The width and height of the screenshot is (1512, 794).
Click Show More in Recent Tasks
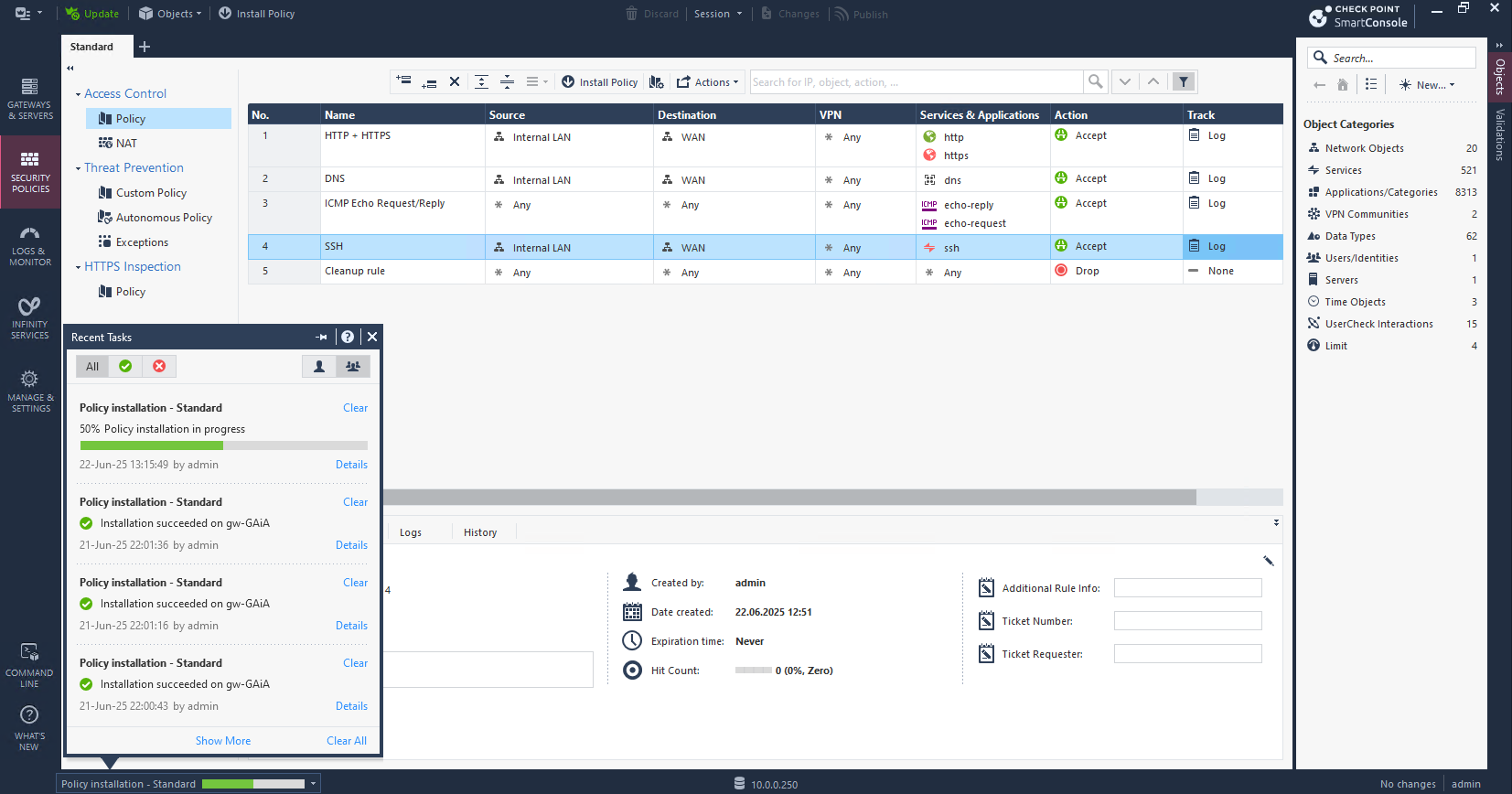(x=222, y=741)
